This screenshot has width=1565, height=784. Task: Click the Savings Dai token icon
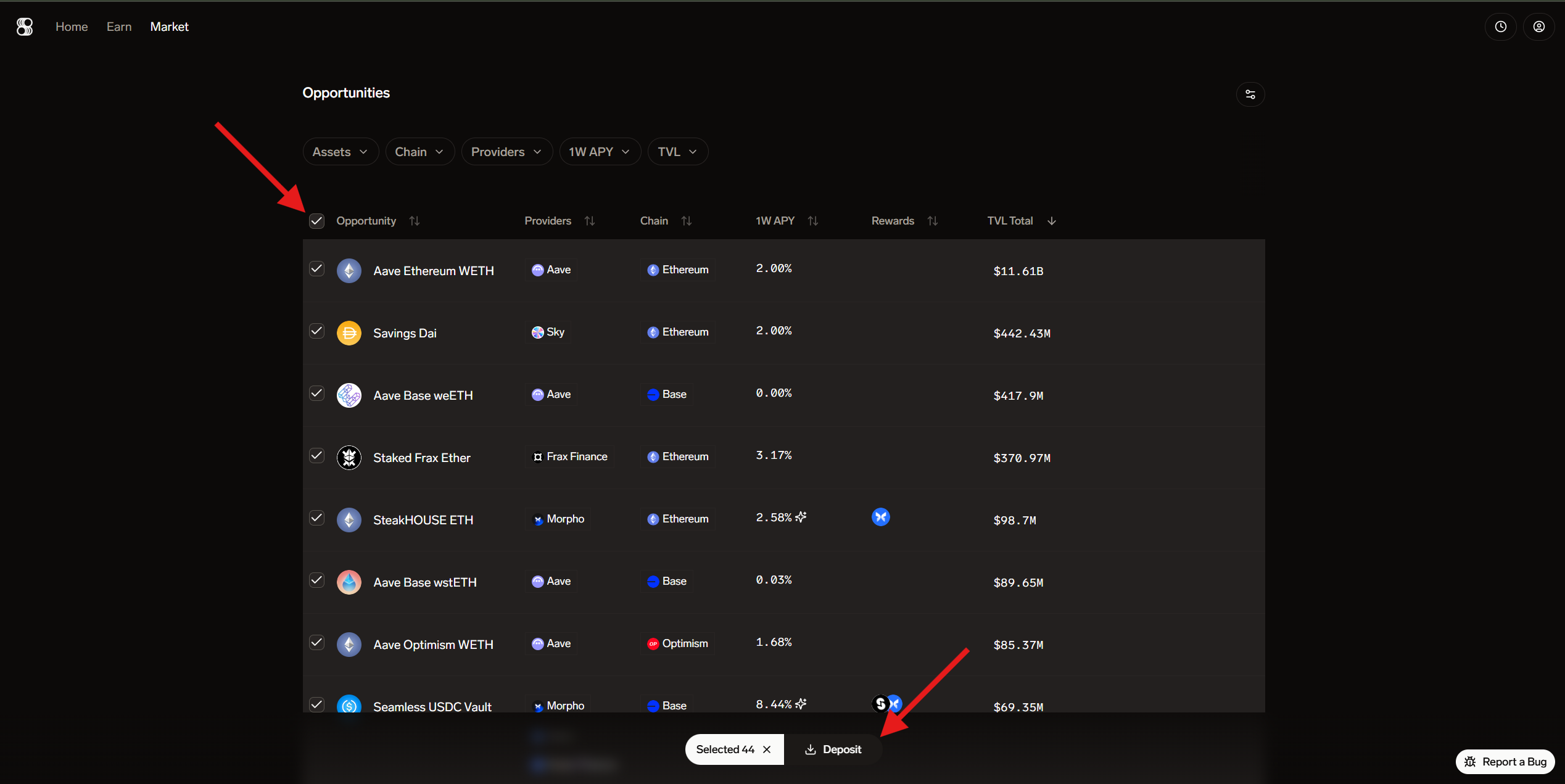pyautogui.click(x=349, y=333)
